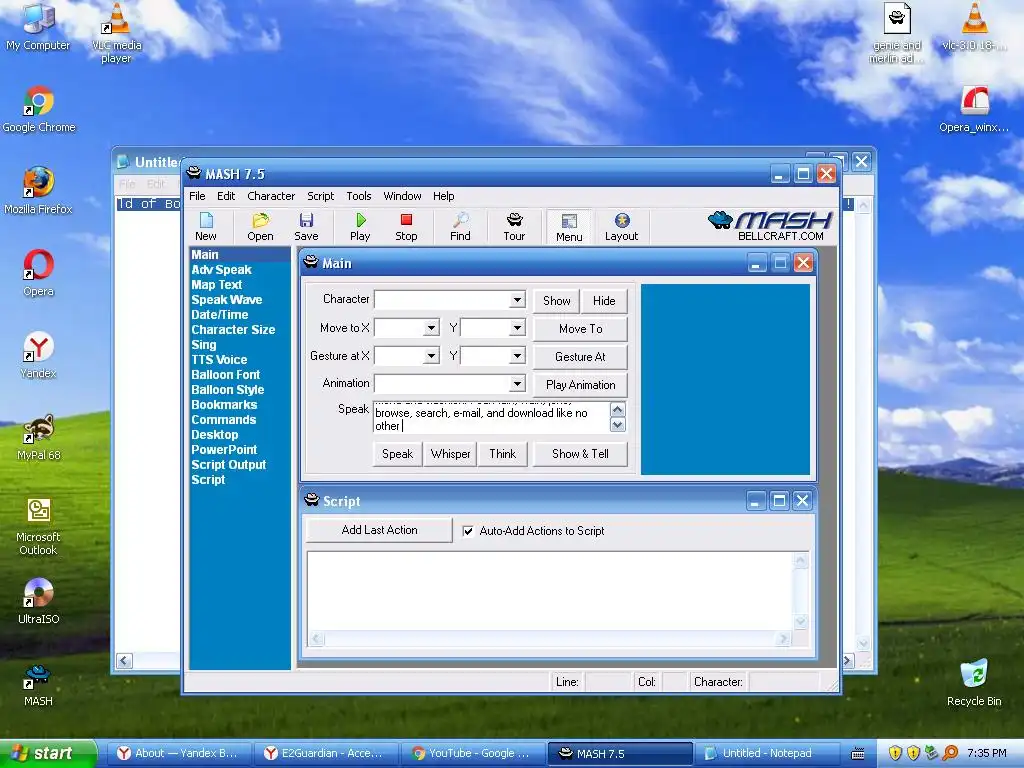Select the UltraISO desktop icon
The image size is (1024, 768).
tap(39, 601)
